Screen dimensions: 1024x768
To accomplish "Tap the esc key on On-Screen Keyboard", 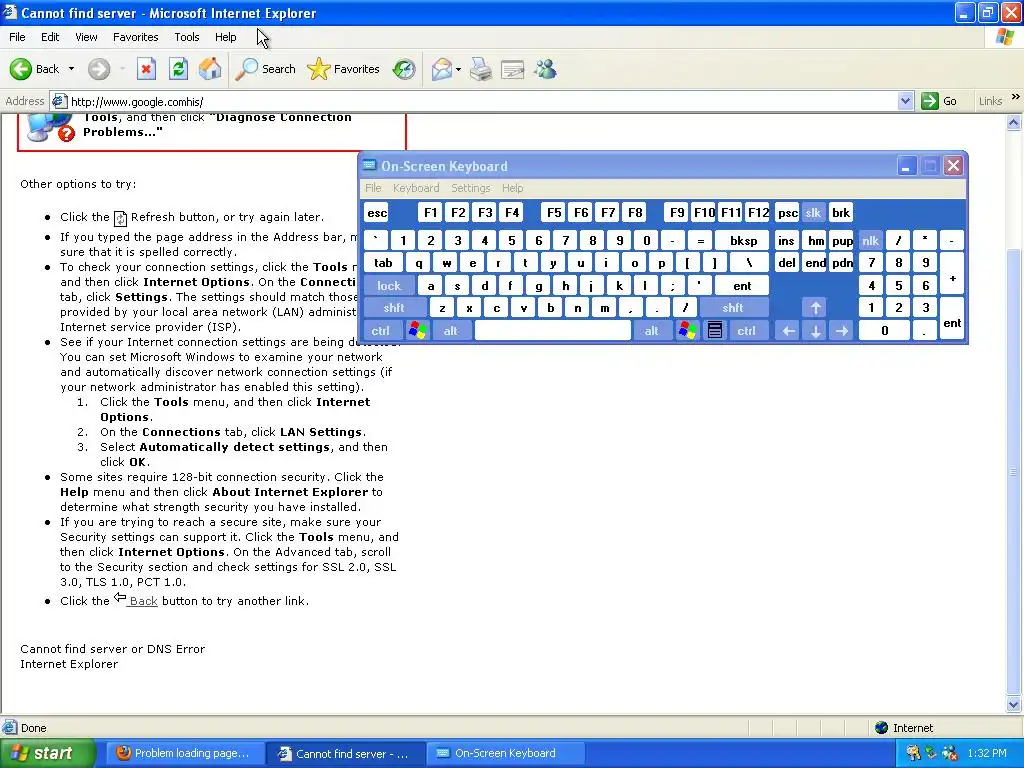I will click(377, 213).
